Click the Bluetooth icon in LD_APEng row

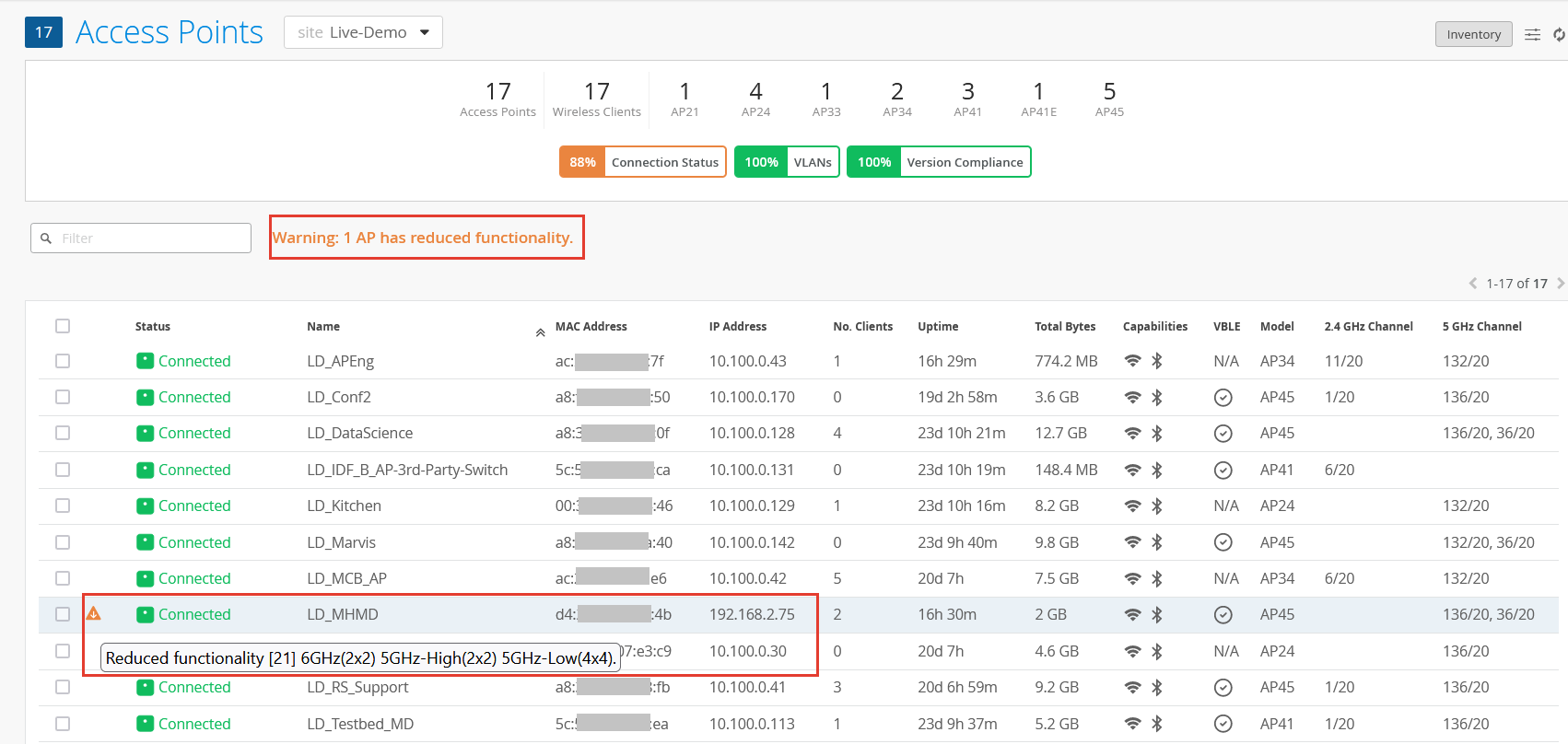(x=1157, y=361)
